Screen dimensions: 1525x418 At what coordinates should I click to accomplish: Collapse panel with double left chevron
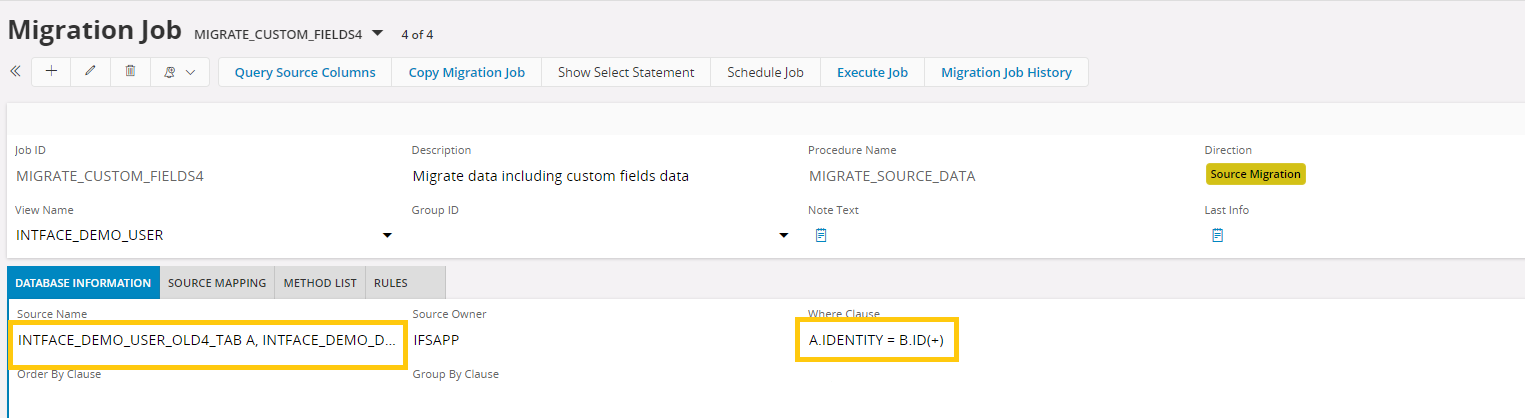click(15, 72)
